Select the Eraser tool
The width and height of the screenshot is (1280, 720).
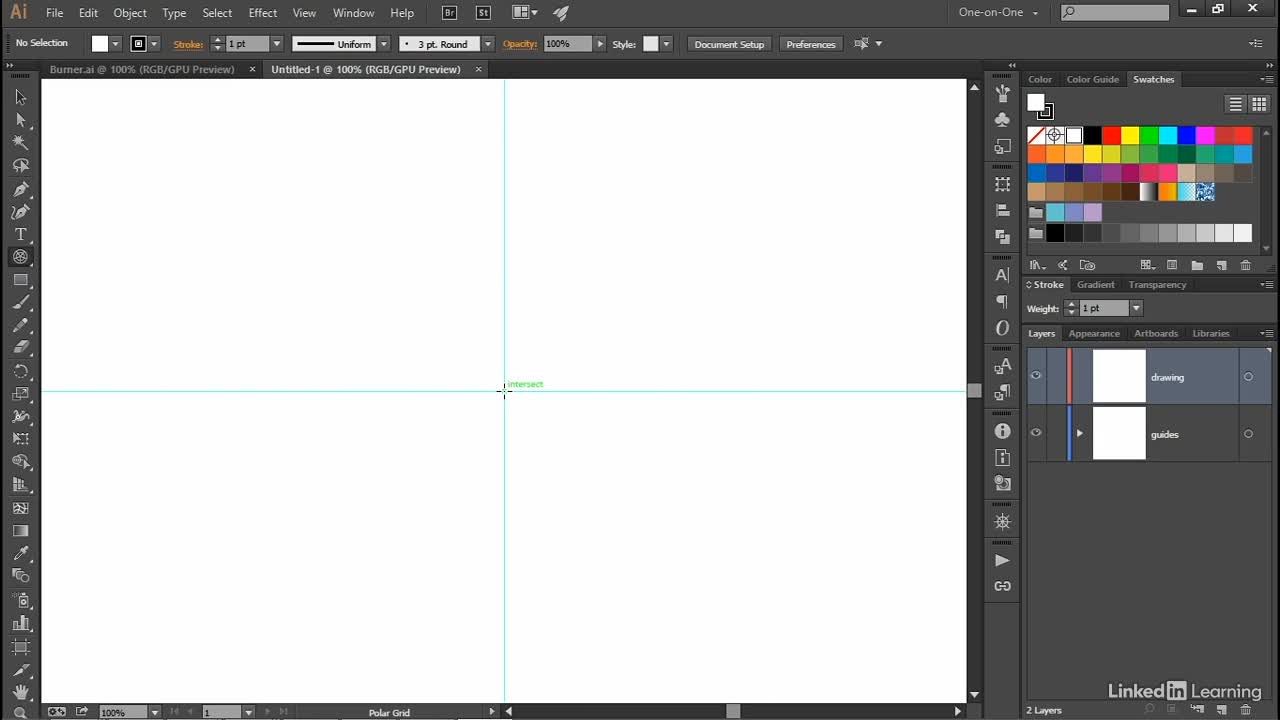20,347
